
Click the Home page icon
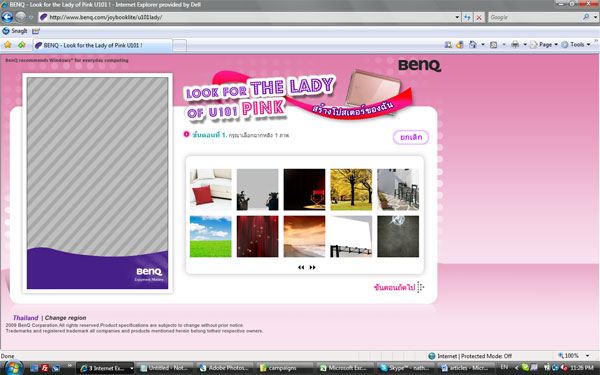click(473, 45)
